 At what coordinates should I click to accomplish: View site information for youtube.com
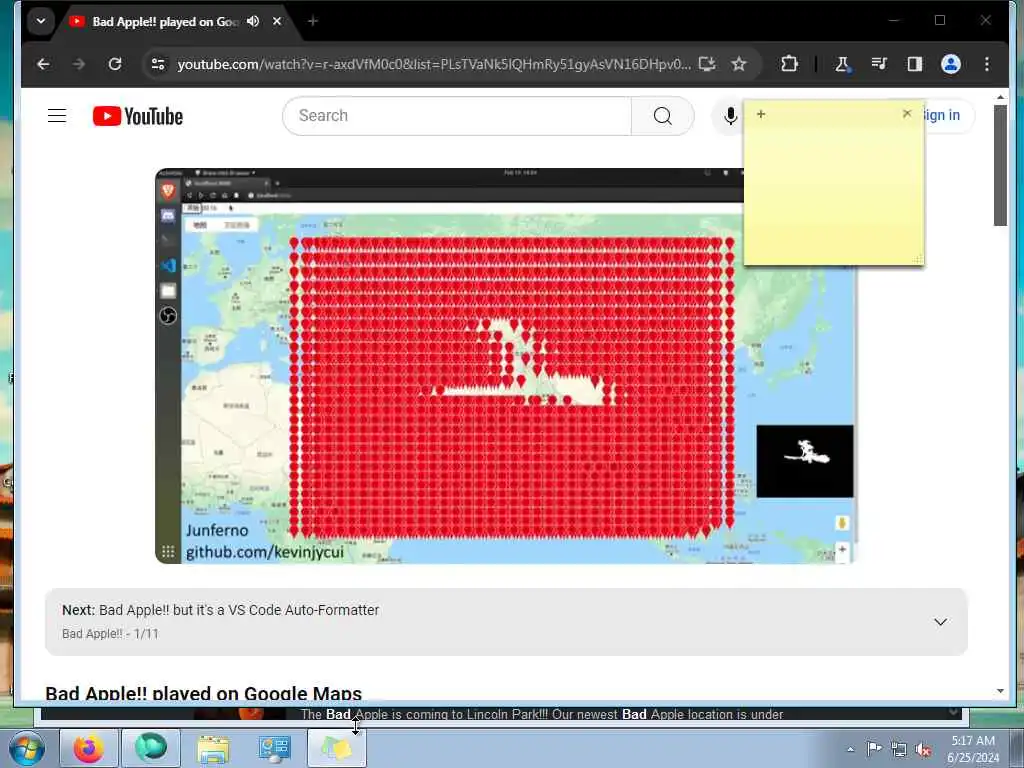pyautogui.click(x=158, y=64)
